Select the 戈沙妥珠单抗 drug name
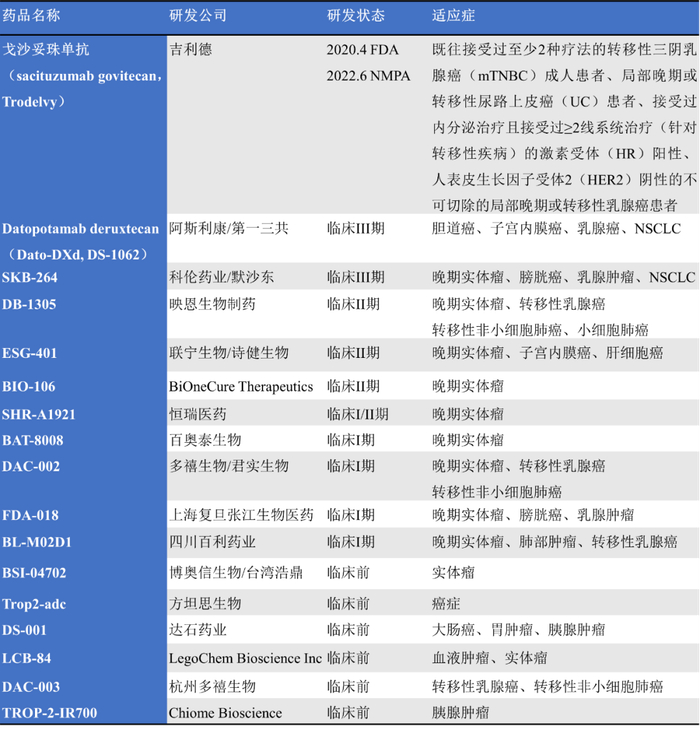Screen dimensions: 700x730 (x=46, y=49)
